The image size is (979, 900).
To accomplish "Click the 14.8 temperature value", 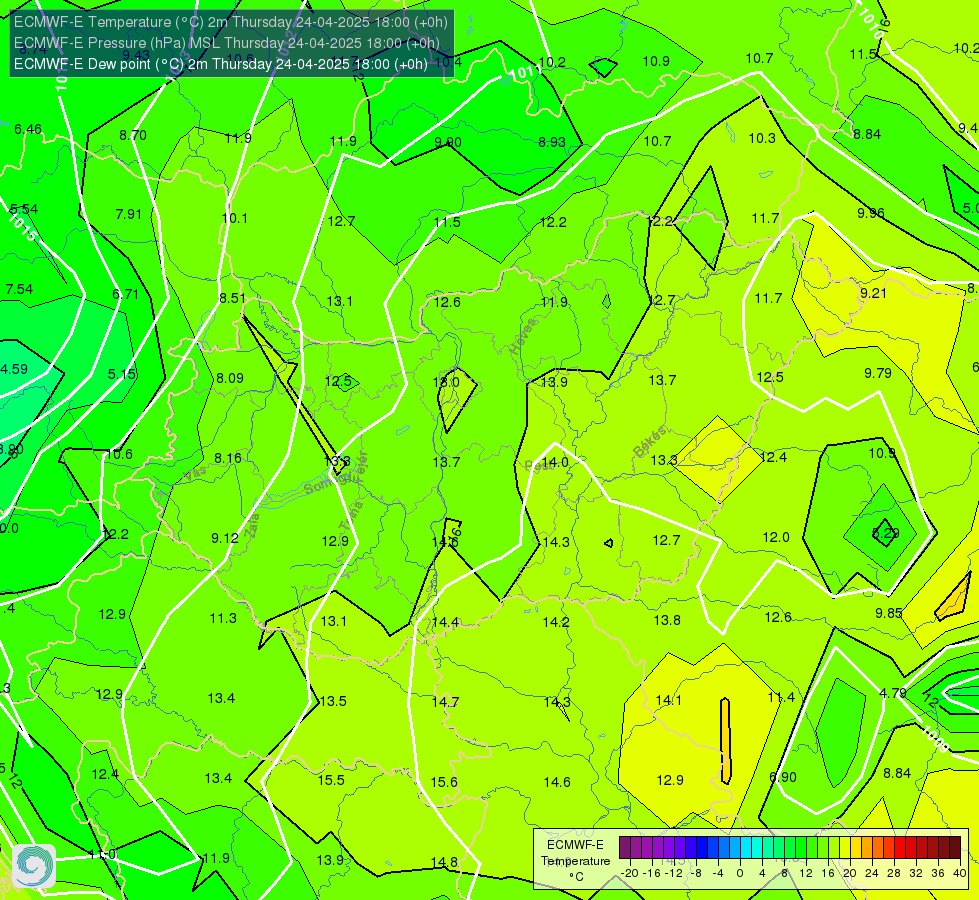I will pyautogui.click(x=444, y=862).
